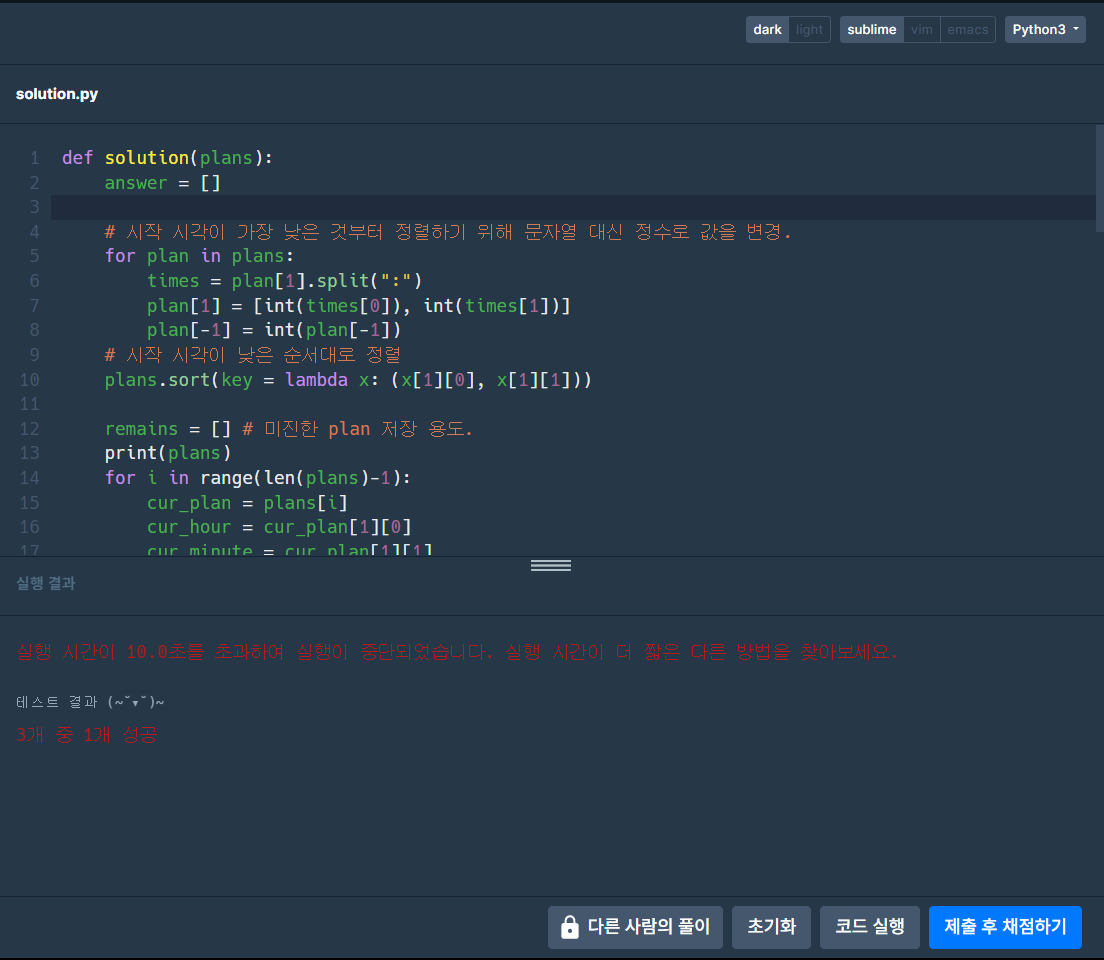1104x960 pixels.
Task: Click the code editor vertical scrollbar
Action: [1100, 179]
